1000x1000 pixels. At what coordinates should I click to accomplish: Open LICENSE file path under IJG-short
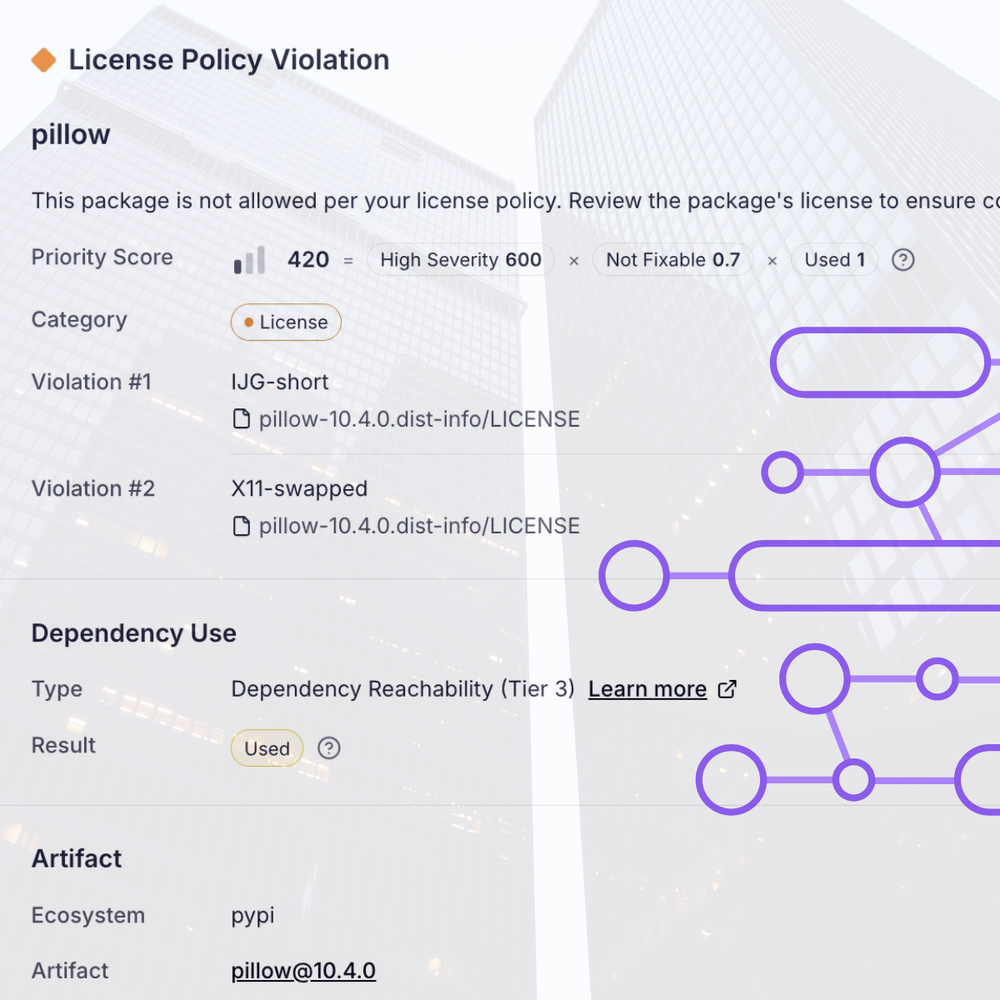point(419,419)
